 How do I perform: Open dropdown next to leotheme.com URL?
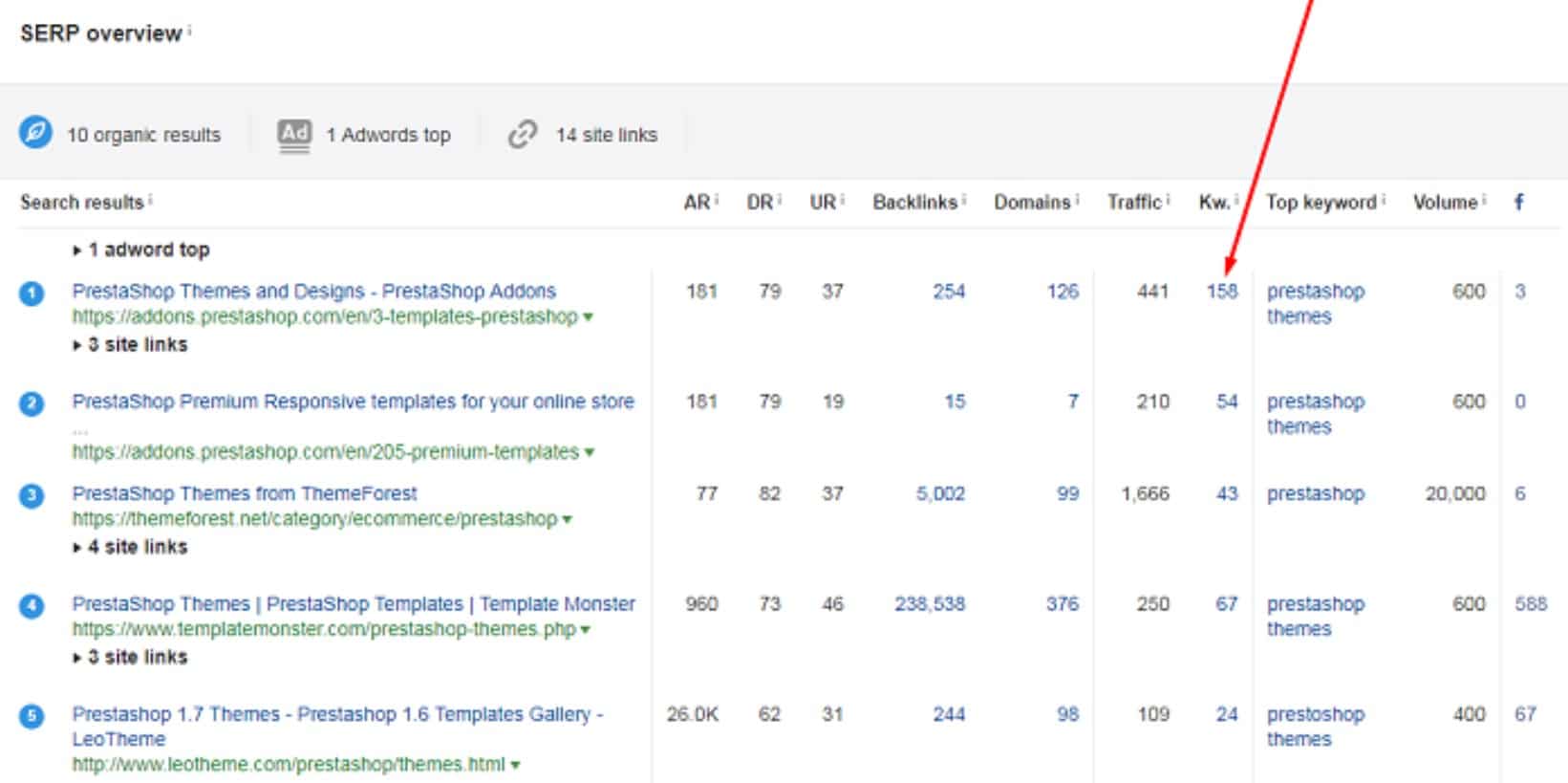(x=515, y=765)
